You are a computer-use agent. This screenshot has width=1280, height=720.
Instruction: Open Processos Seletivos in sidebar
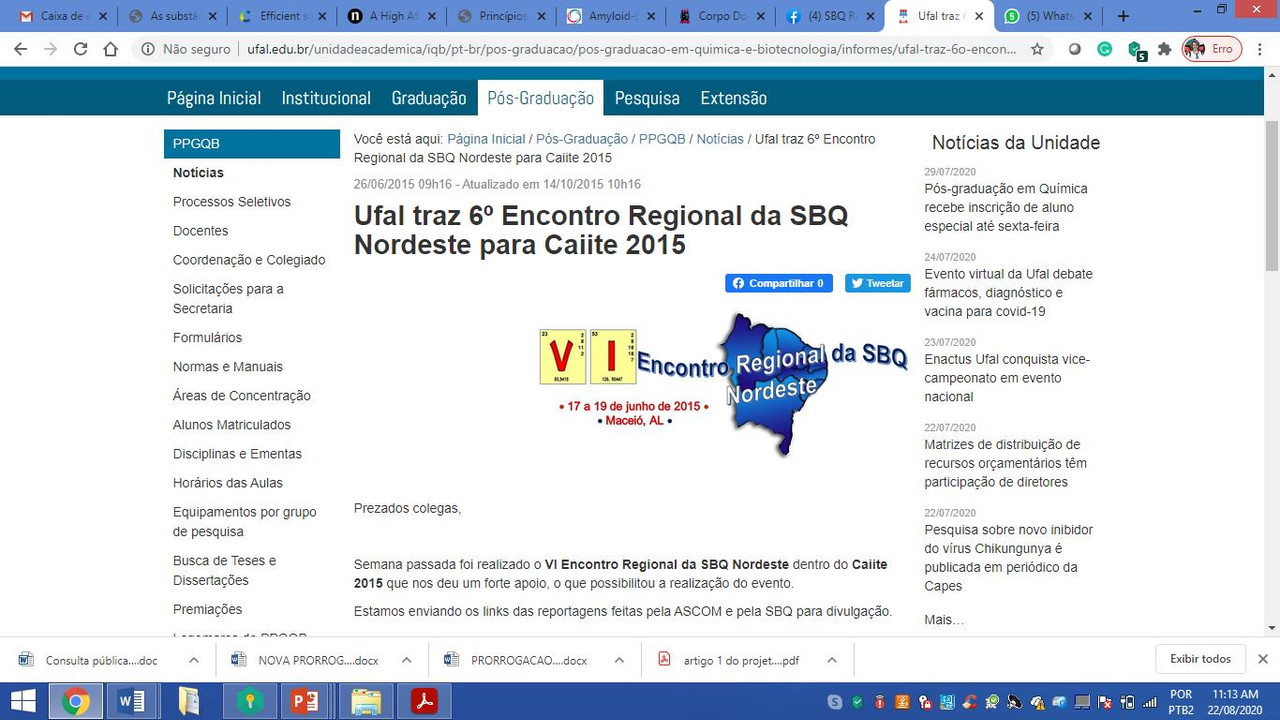click(x=232, y=201)
